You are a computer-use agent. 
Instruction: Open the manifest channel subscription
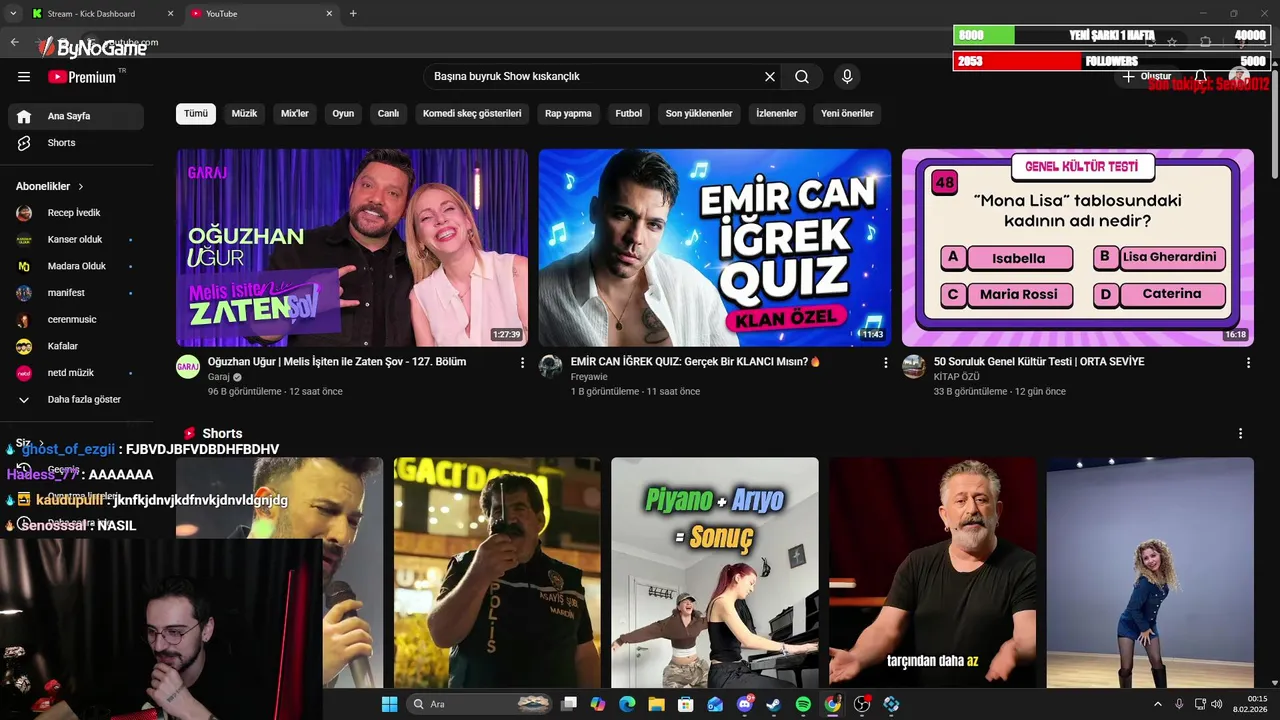(76, 293)
